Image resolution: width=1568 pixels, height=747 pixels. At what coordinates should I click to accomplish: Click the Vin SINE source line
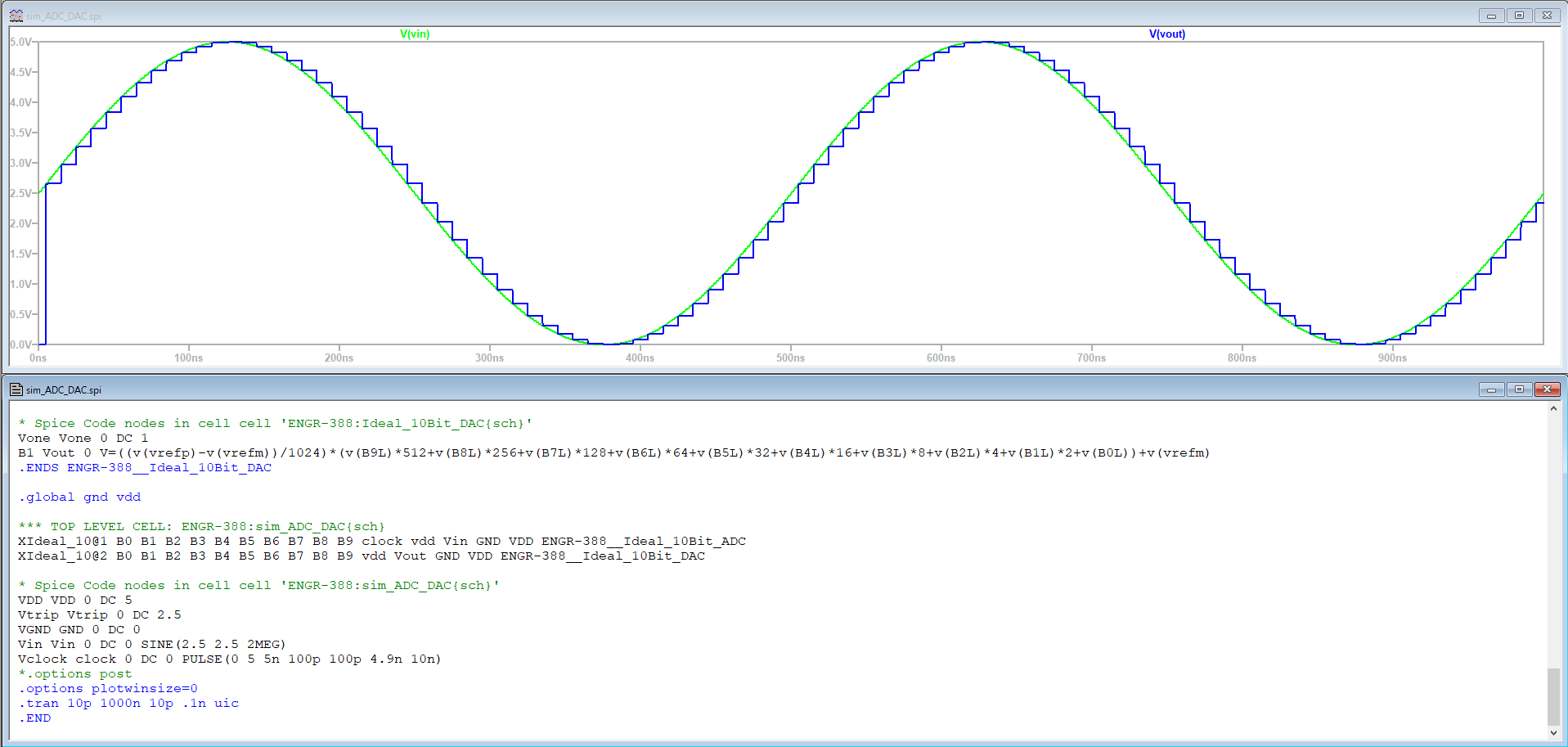(x=151, y=644)
